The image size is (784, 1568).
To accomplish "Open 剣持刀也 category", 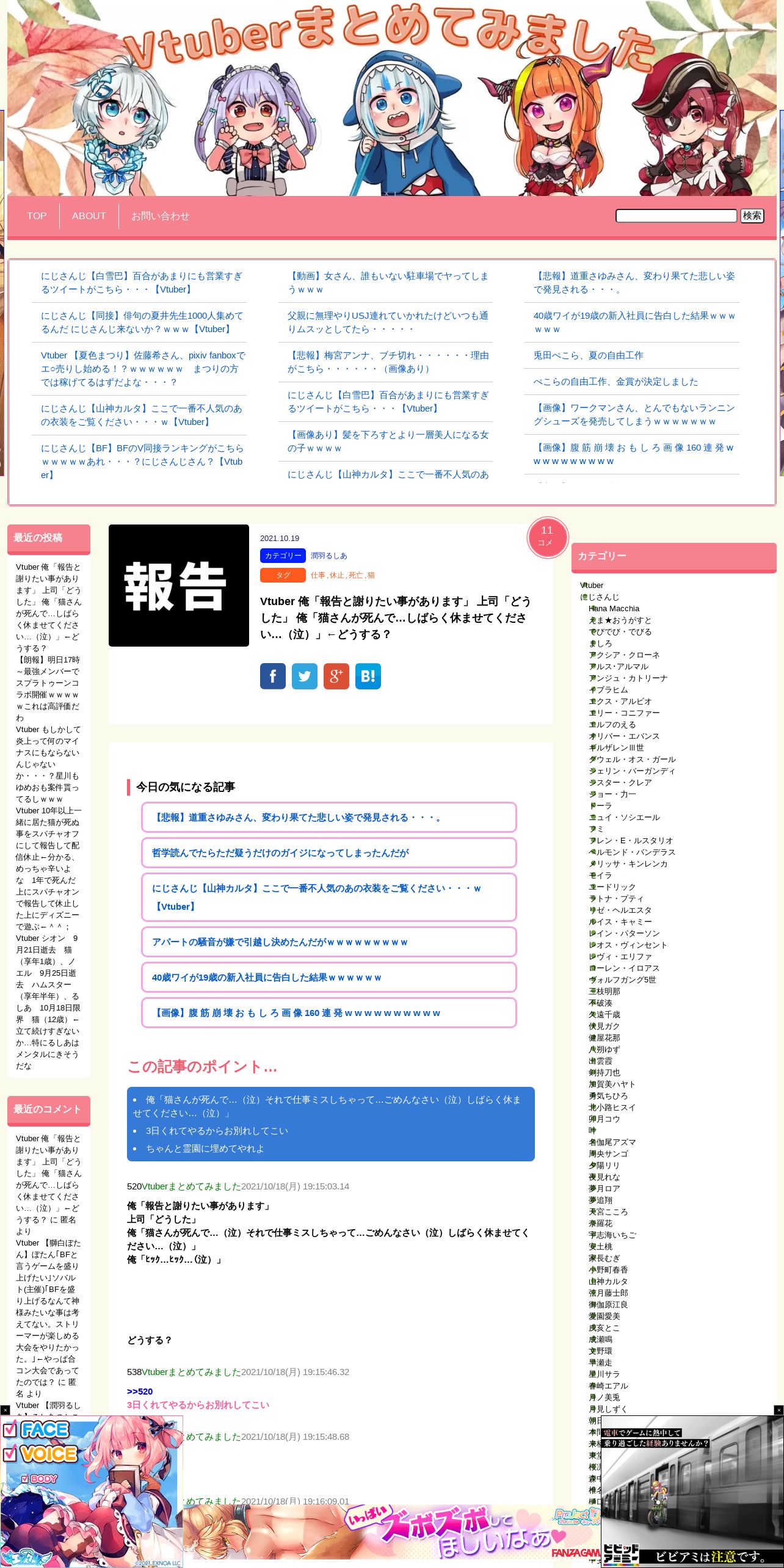I will pos(604,1073).
